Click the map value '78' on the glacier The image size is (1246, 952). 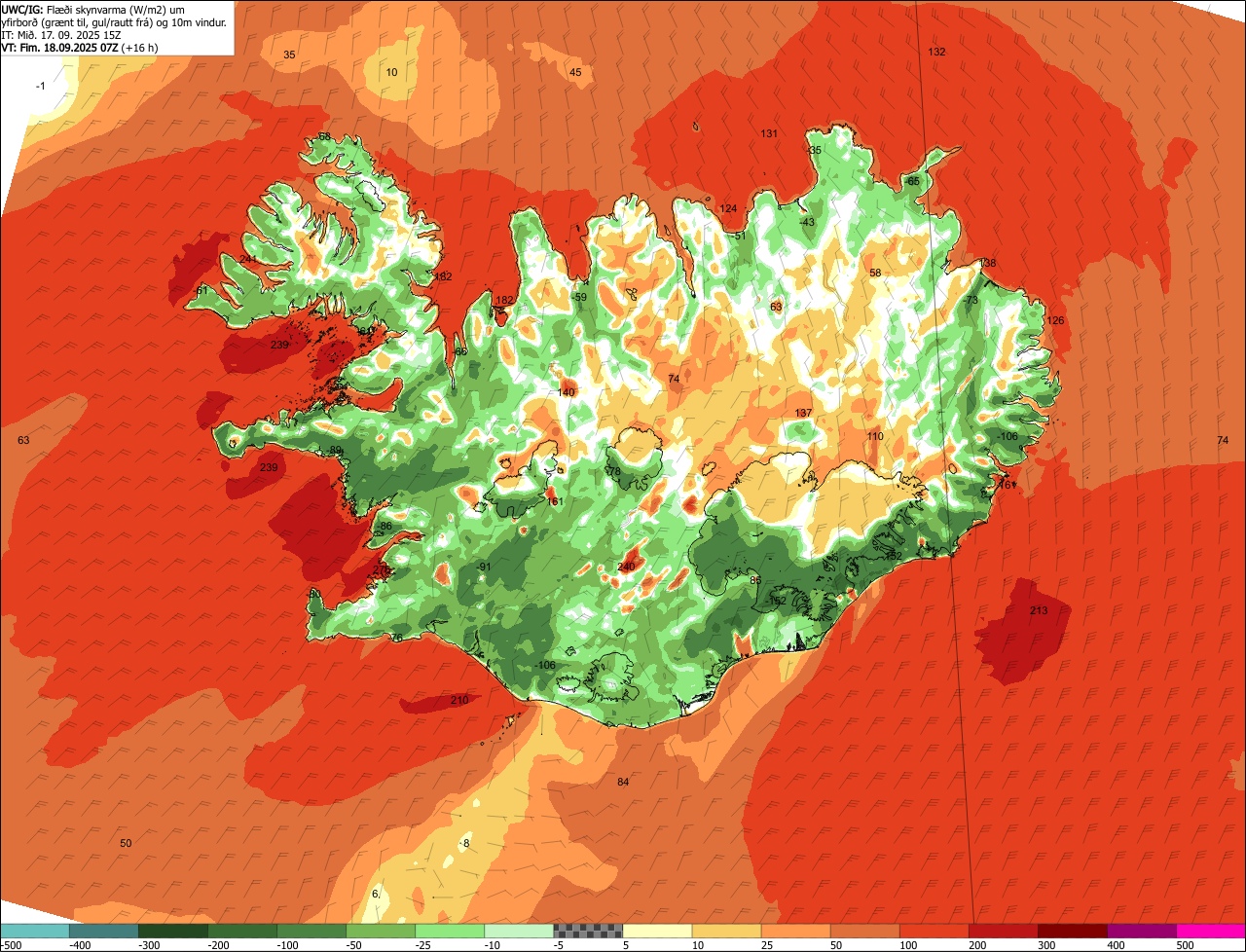pos(613,471)
